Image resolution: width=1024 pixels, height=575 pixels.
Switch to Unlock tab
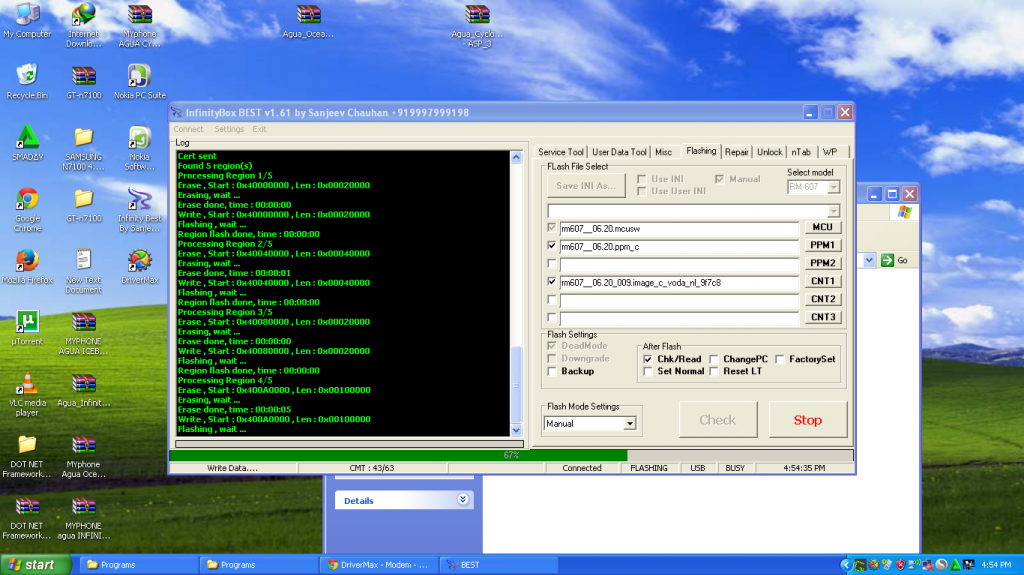(x=769, y=152)
